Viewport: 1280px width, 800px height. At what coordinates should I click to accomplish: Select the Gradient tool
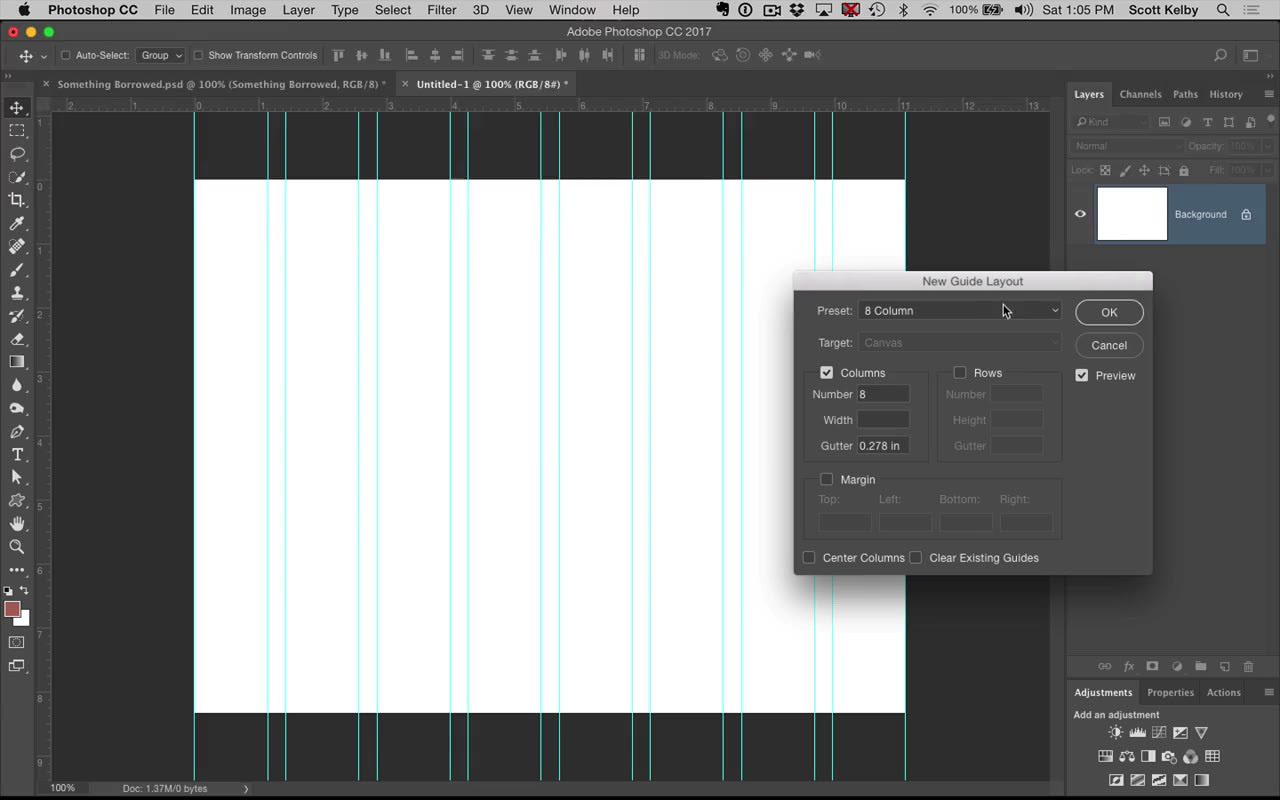click(x=17, y=362)
